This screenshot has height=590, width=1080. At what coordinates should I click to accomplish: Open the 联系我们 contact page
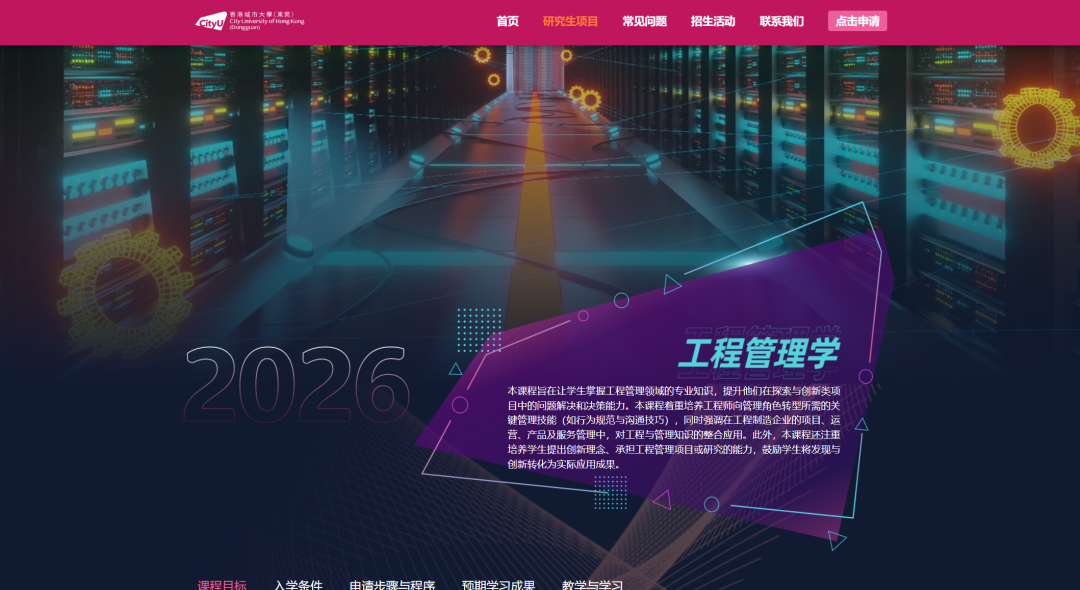tap(779, 20)
